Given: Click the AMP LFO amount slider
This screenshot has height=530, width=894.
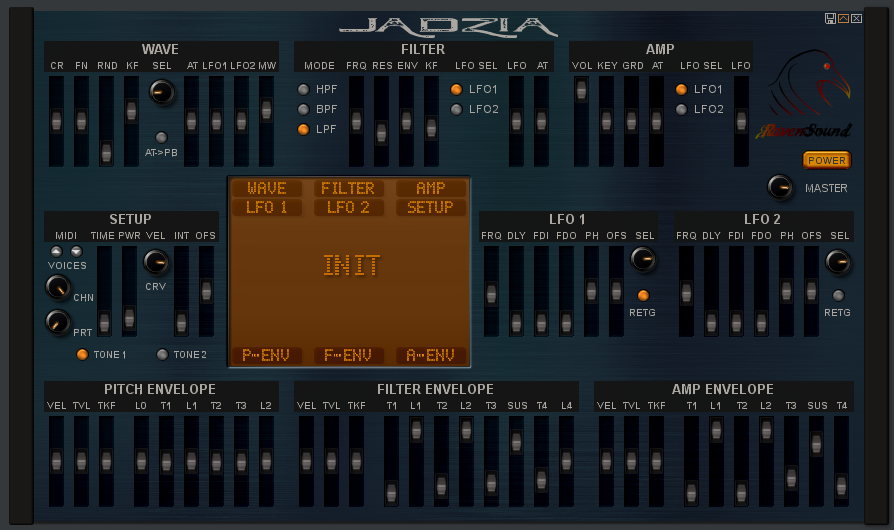Looking at the screenshot, I should coord(741,121).
